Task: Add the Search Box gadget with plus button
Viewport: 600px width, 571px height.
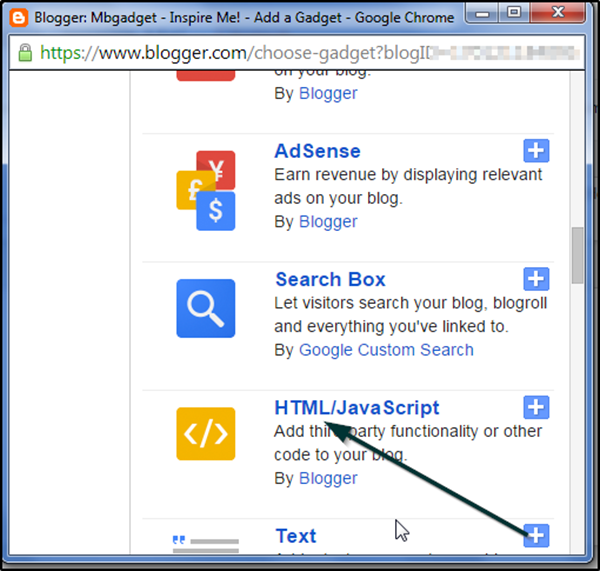Action: [536, 279]
